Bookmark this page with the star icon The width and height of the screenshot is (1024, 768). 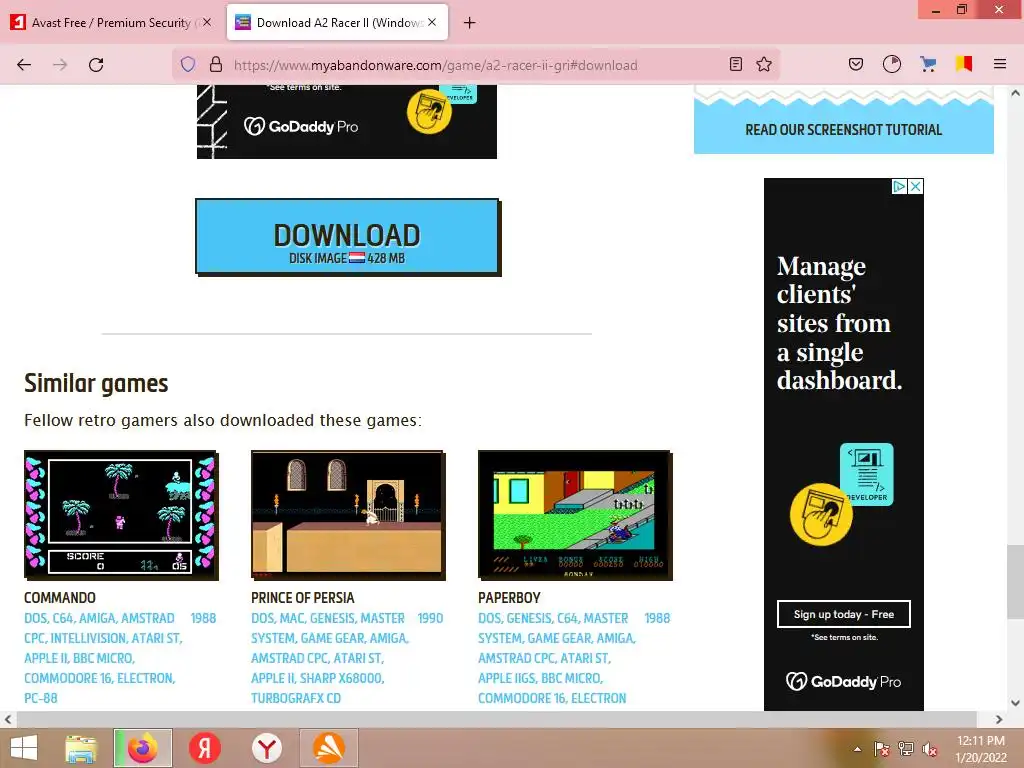[764, 64]
